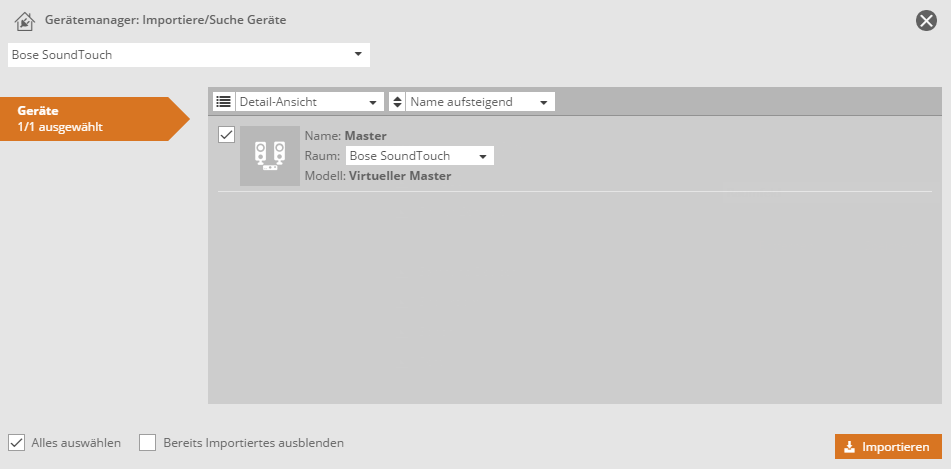Uncheck the Master device checkbox

pyautogui.click(x=226, y=135)
